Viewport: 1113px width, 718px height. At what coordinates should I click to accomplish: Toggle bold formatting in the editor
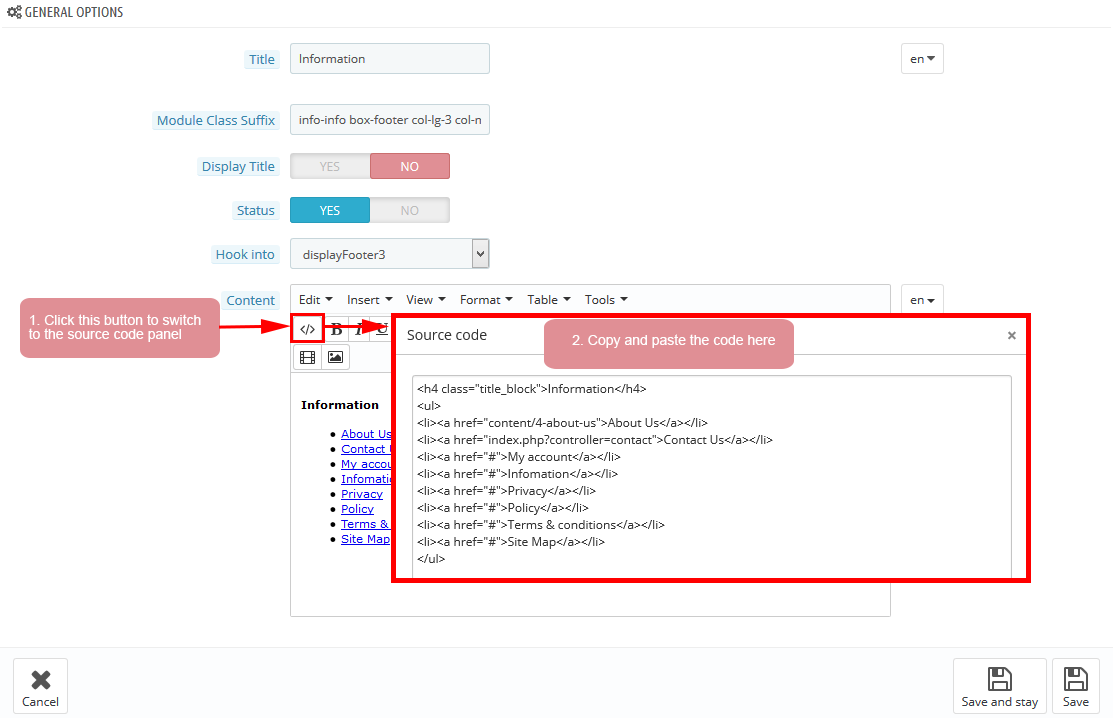[x=337, y=330]
